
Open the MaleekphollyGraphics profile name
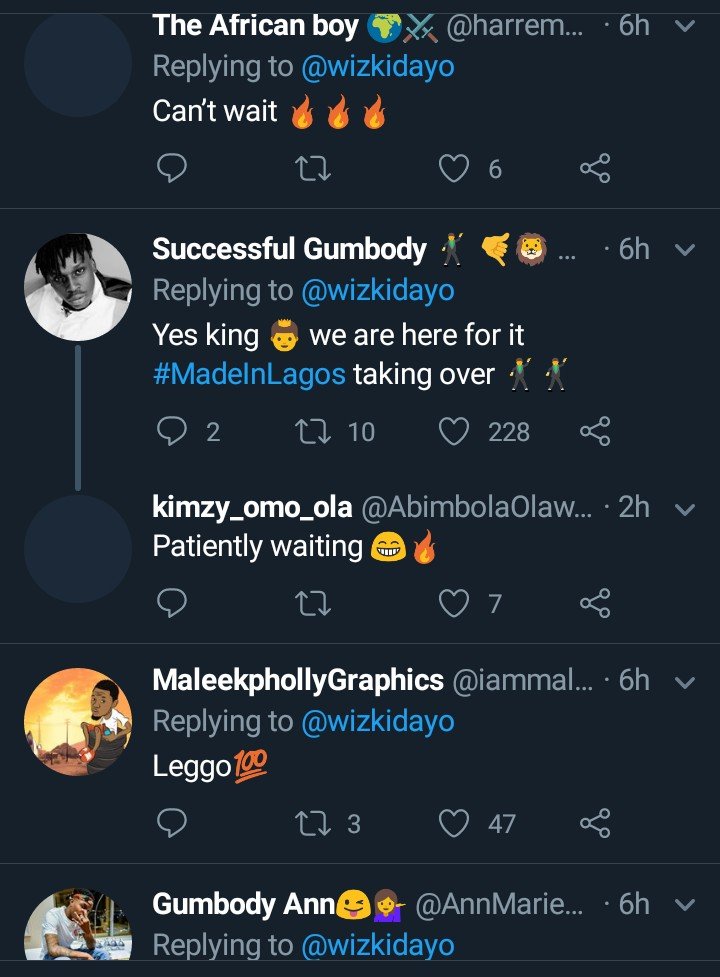click(x=297, y=681)
